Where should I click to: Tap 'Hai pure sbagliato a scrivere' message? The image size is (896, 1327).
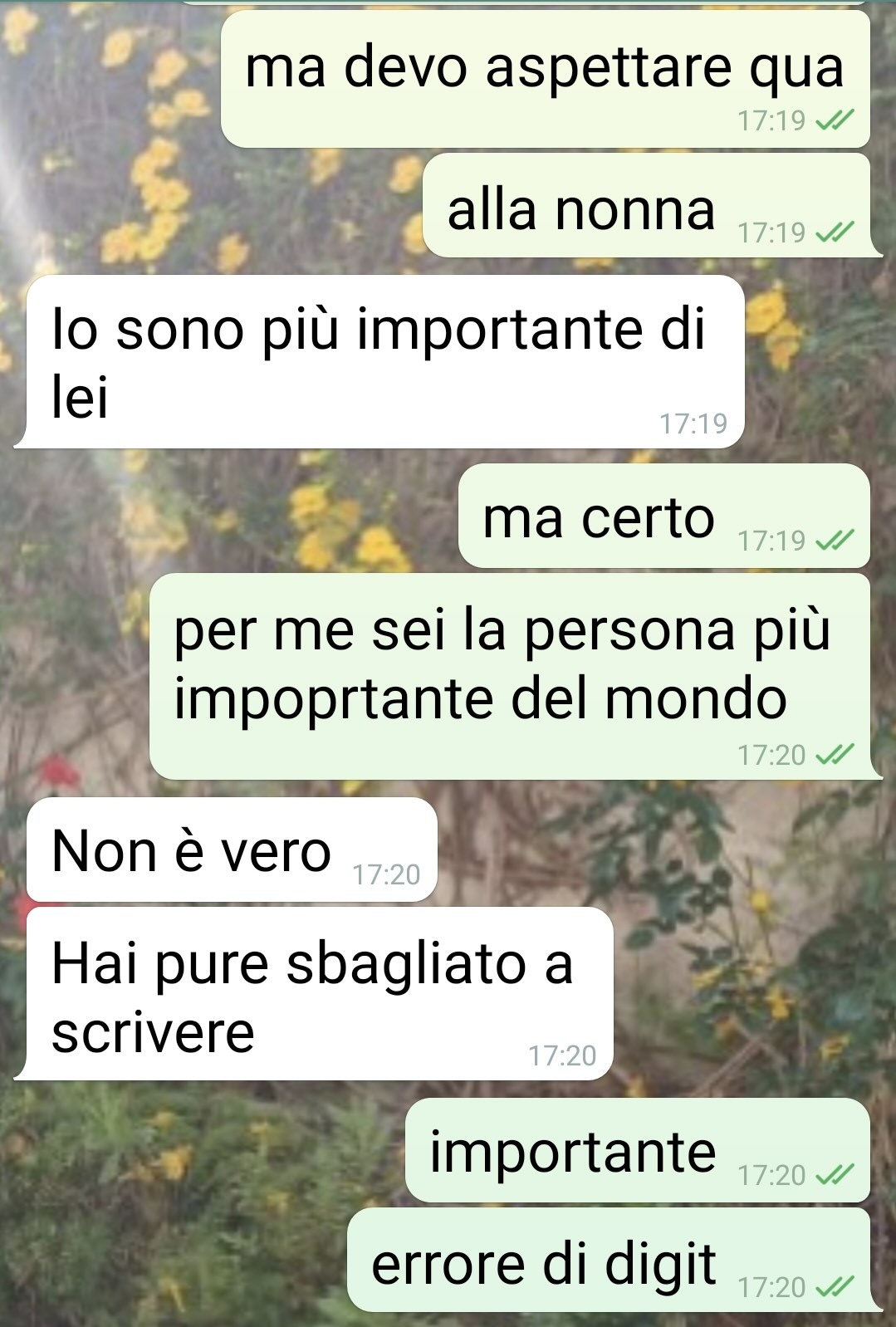[x=320, y=994]
